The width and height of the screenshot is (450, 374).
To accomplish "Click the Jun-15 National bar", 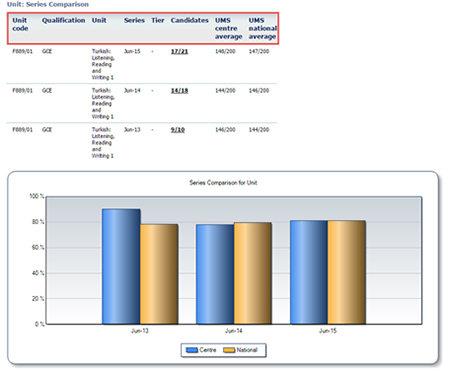I will coord(347,272).
